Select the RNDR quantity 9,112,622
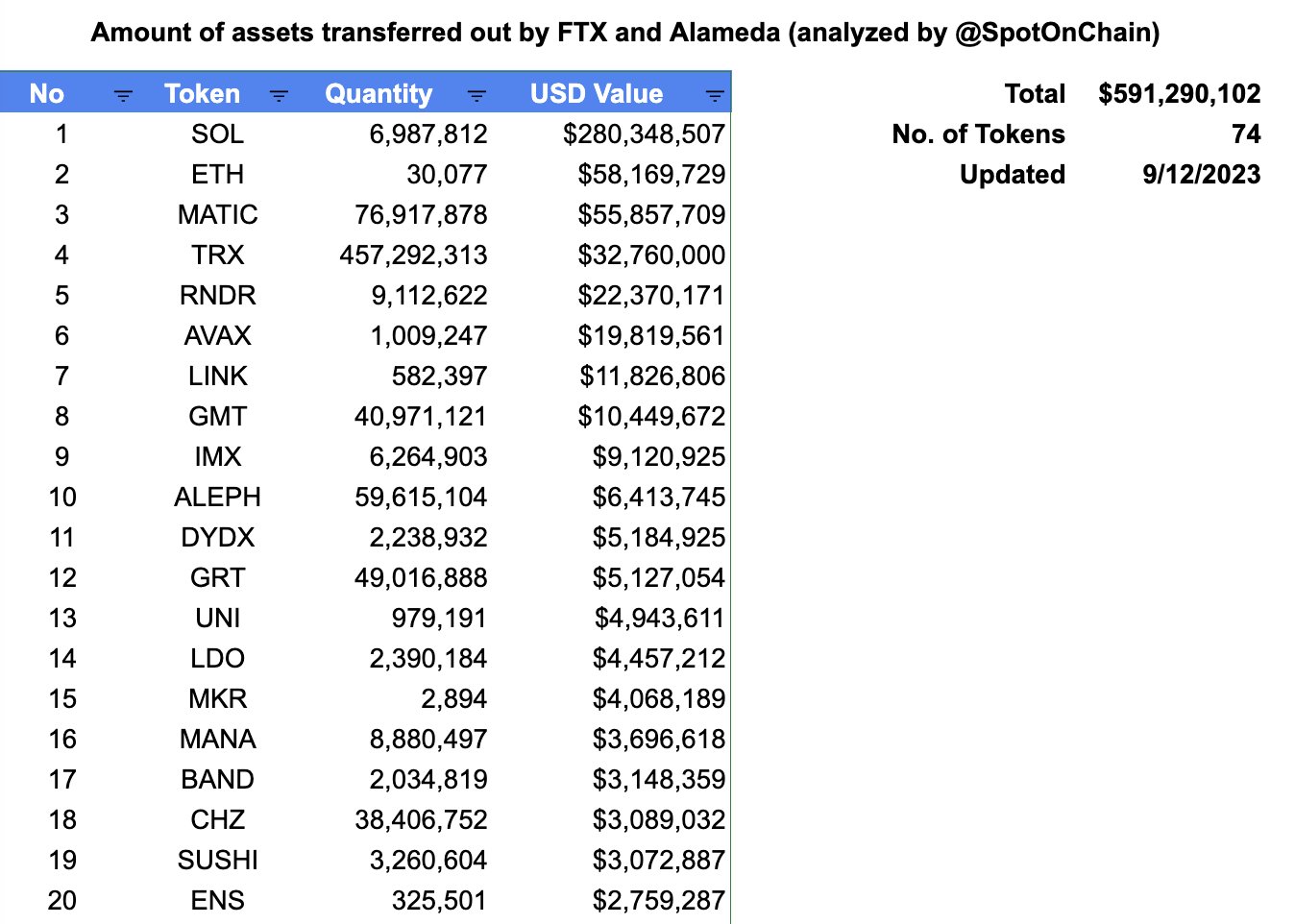Image resolution: width=1295 pixels, height=924 pixels. click(429, 295)
